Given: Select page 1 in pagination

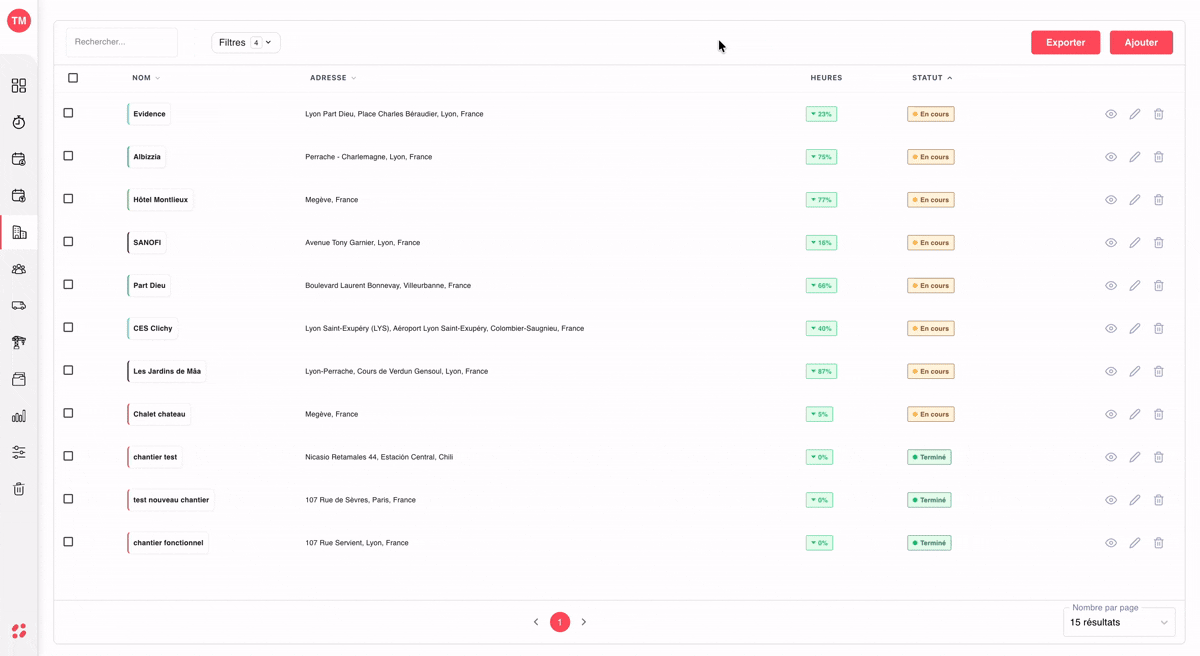Looking at the screenshot, I should (560, 622).
